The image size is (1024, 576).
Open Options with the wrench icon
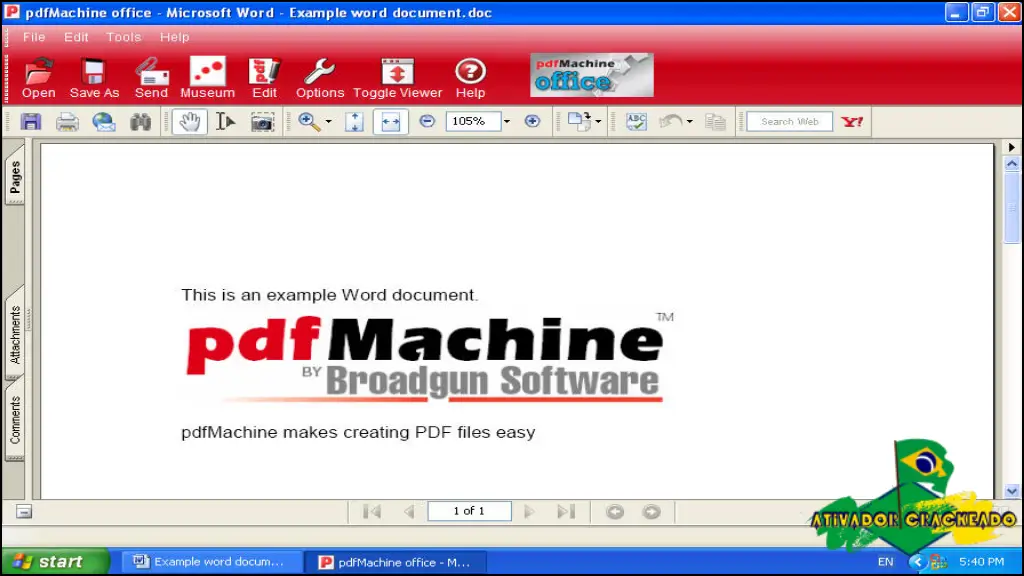(x=319, y=78)
